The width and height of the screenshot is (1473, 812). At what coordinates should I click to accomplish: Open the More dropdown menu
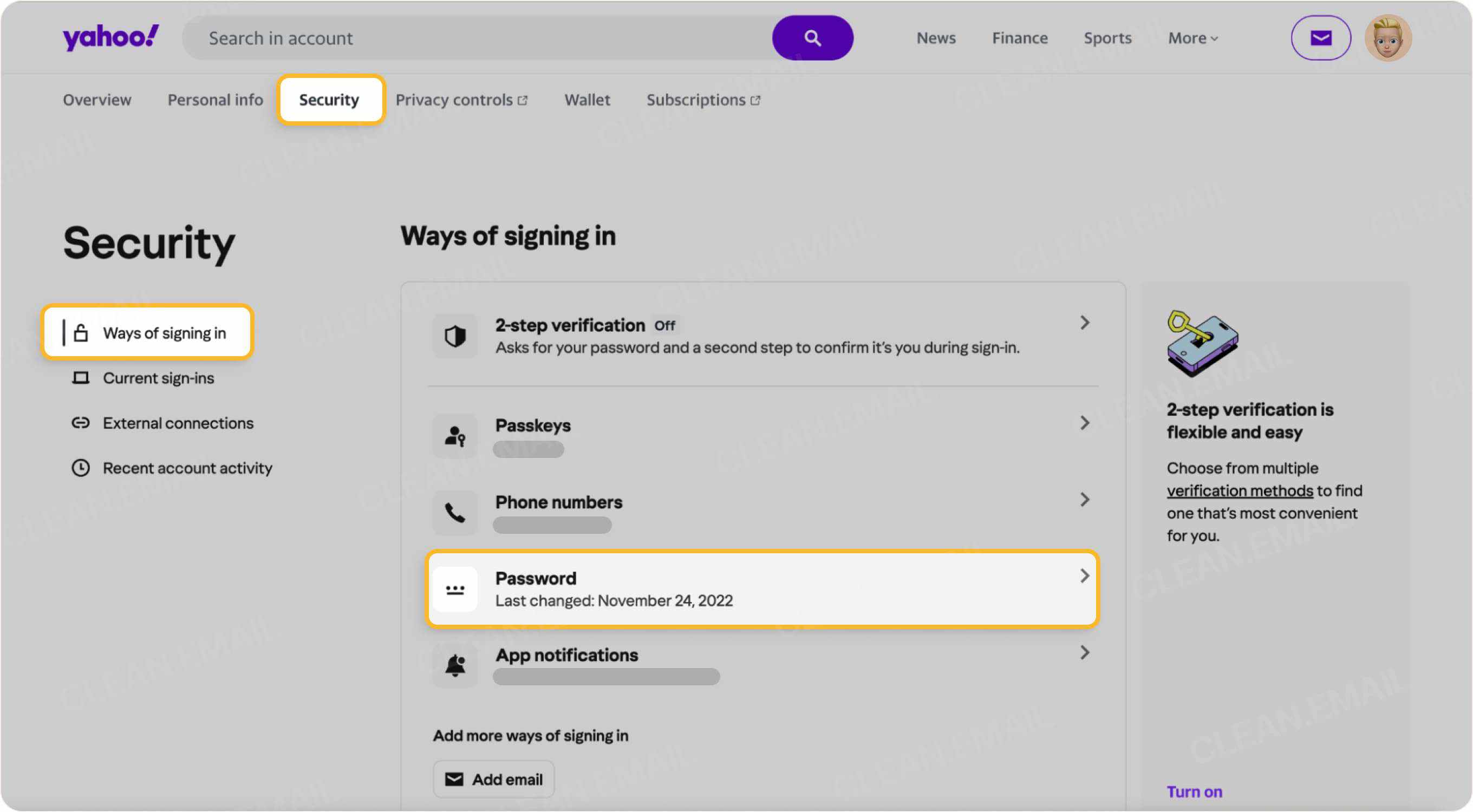tap(1194, 38)
